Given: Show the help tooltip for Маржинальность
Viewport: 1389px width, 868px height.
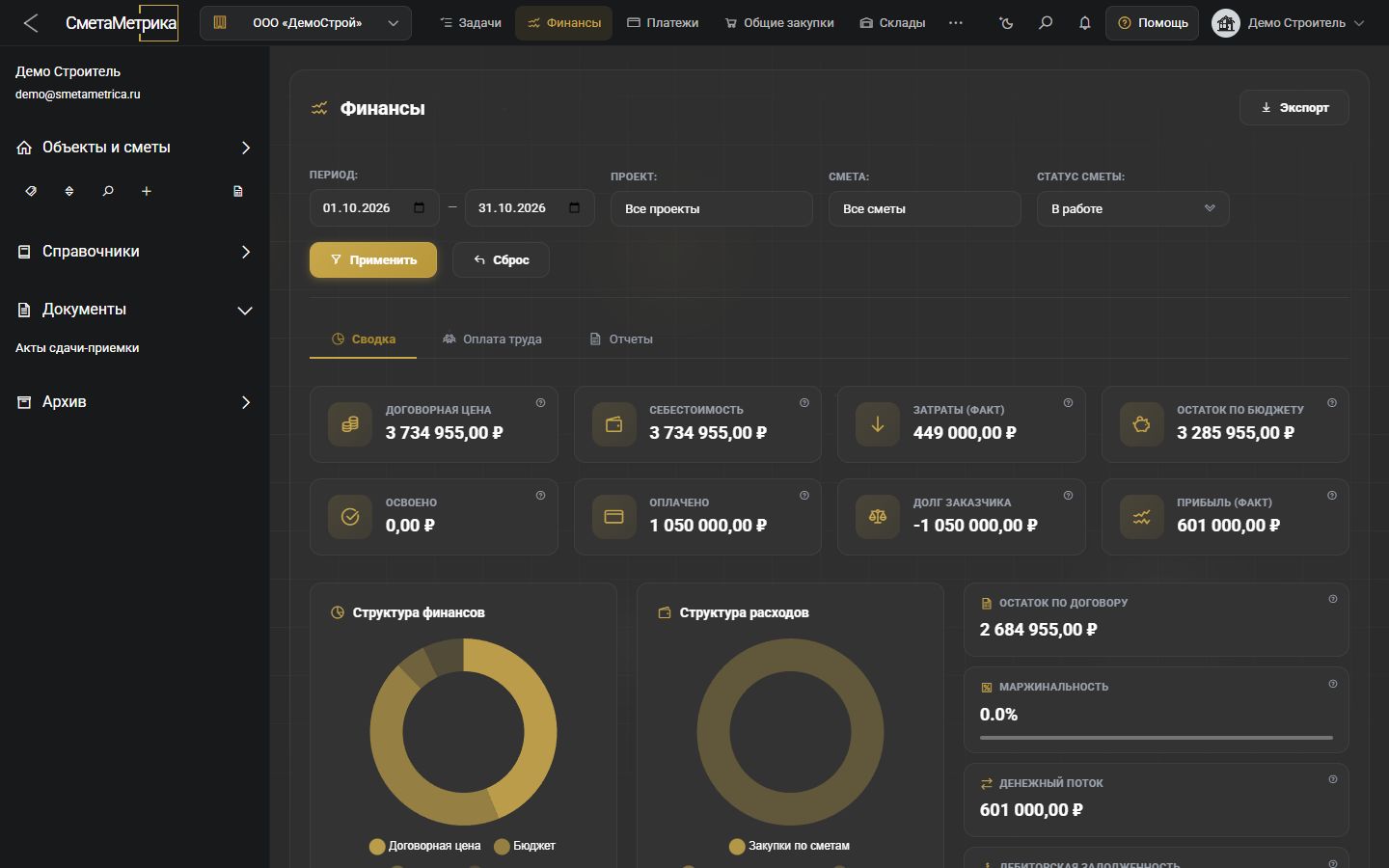Looking at the screenshot, I should click(1333, 684).
